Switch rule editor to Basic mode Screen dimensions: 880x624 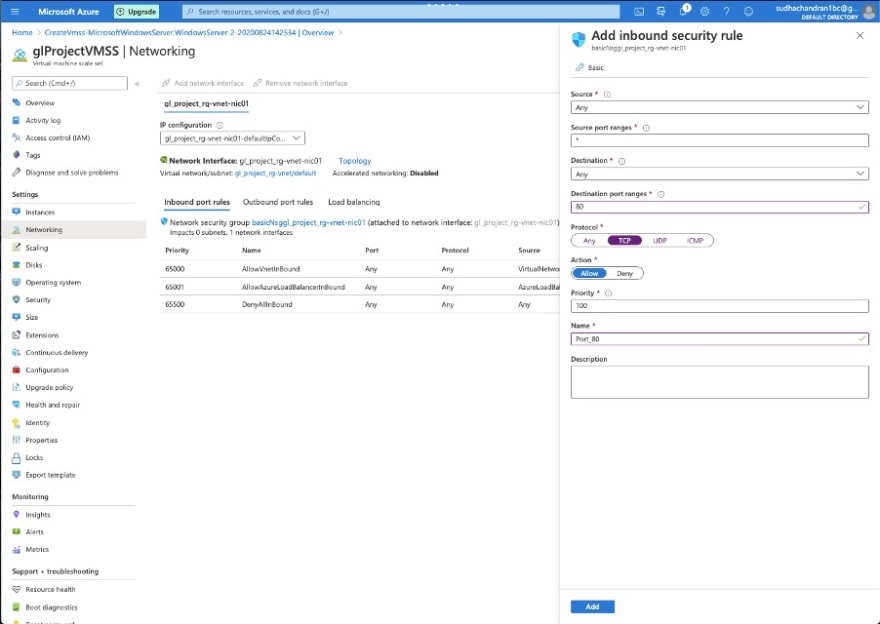[x=590, y=67]
